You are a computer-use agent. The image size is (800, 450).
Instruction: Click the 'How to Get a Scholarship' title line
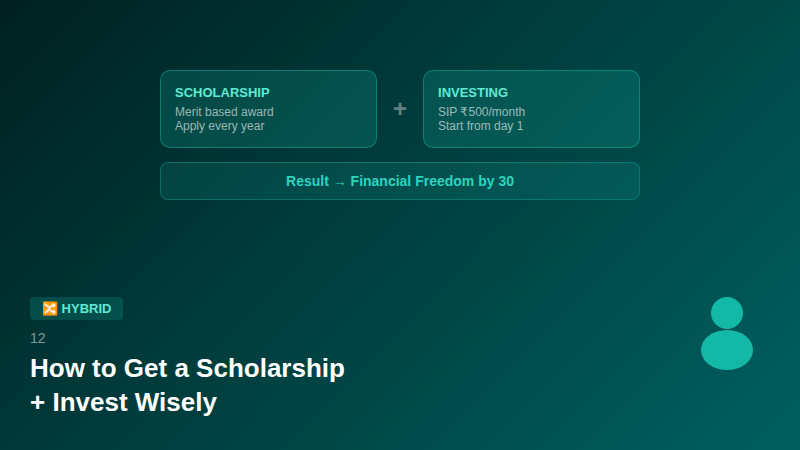pyautogui.click(x=187, y=368)
